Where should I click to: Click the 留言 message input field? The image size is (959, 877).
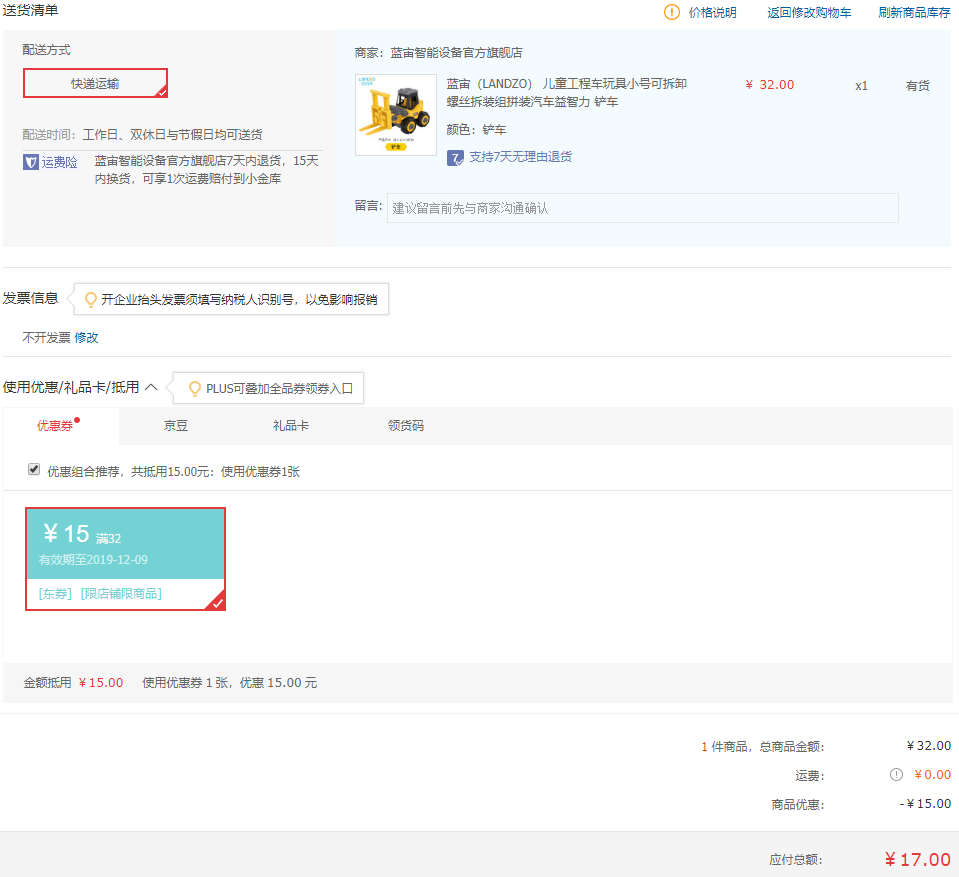click(x=643, y=209)
